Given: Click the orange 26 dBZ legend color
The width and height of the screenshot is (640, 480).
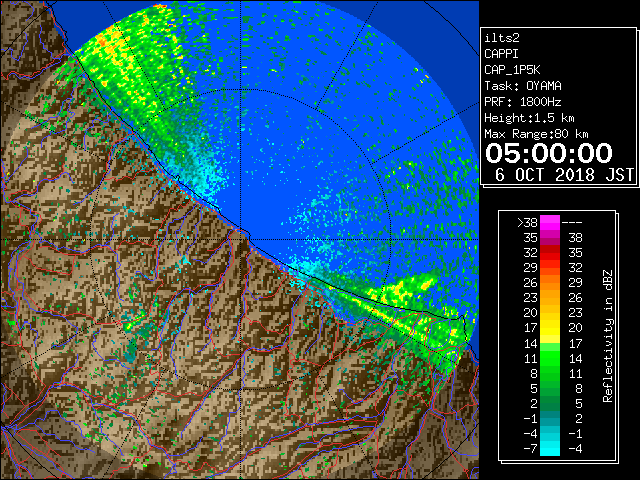Looking at the screenshot, I should pos(550,283).
